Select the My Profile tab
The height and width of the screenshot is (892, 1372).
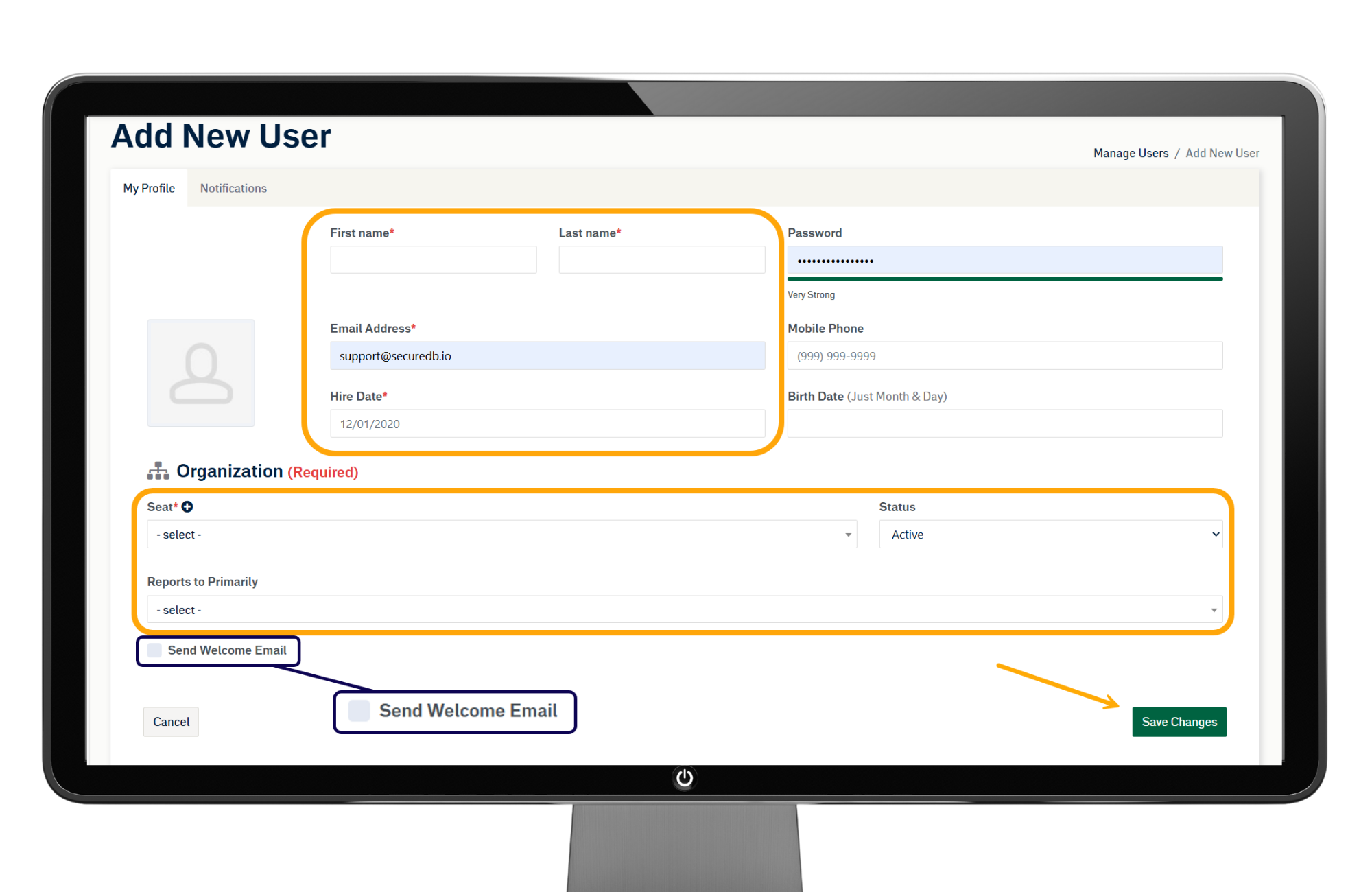click(149, 188)
